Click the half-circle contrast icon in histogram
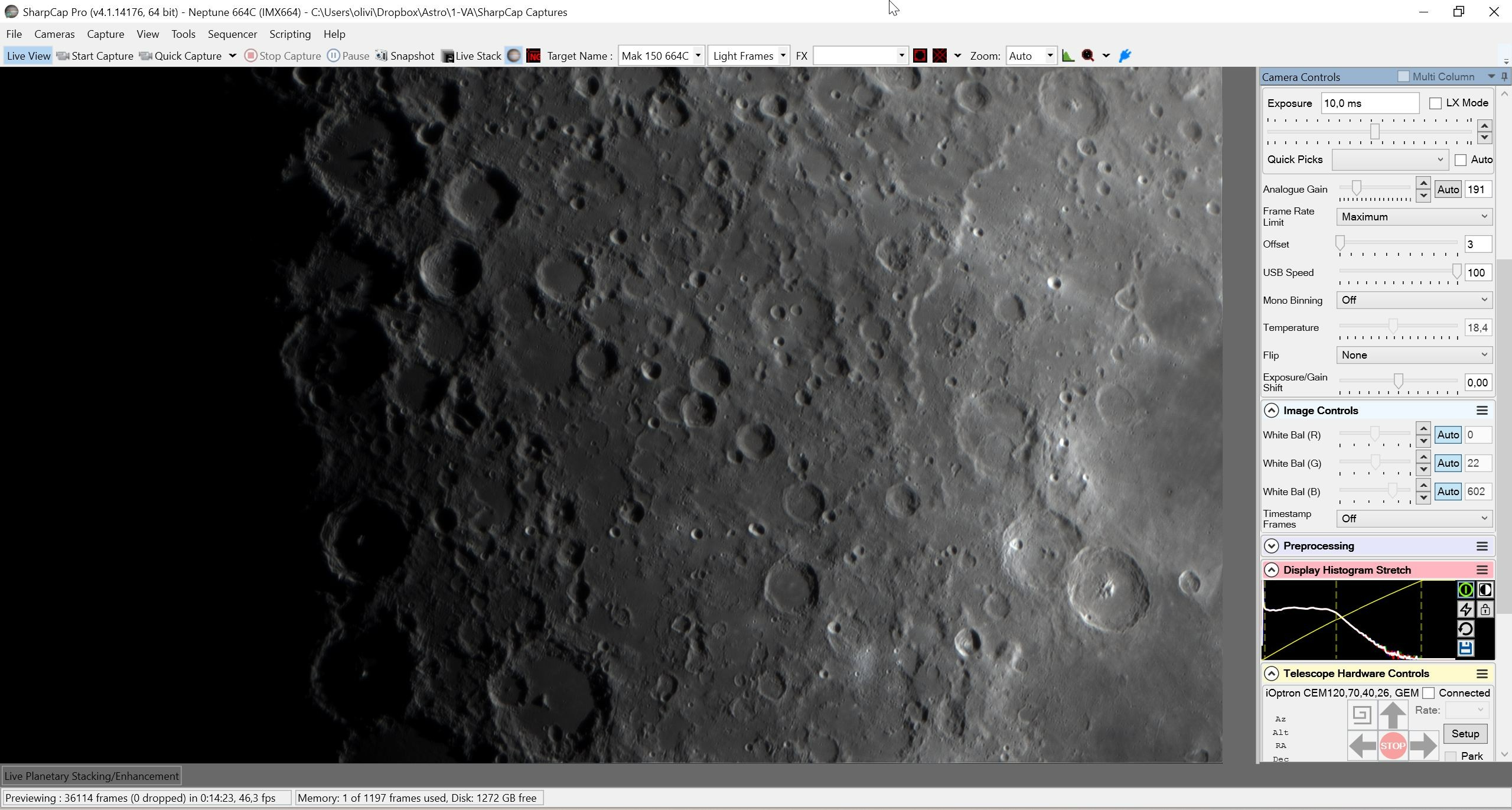1512x810 pixels. tap(1485, 590)
